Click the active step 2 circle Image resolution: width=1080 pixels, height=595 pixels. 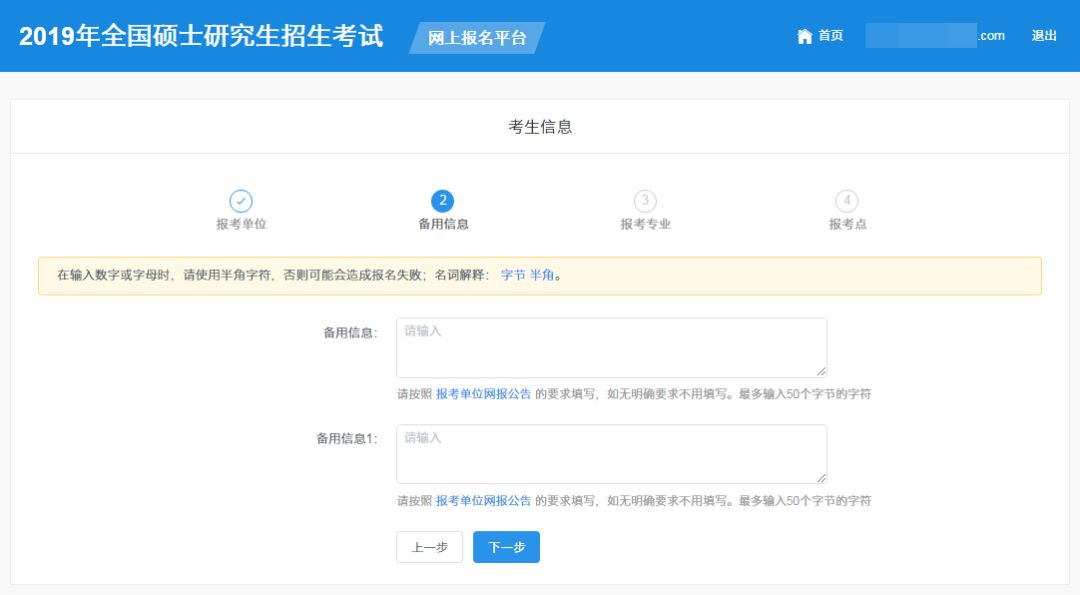[x=443, y=201]
